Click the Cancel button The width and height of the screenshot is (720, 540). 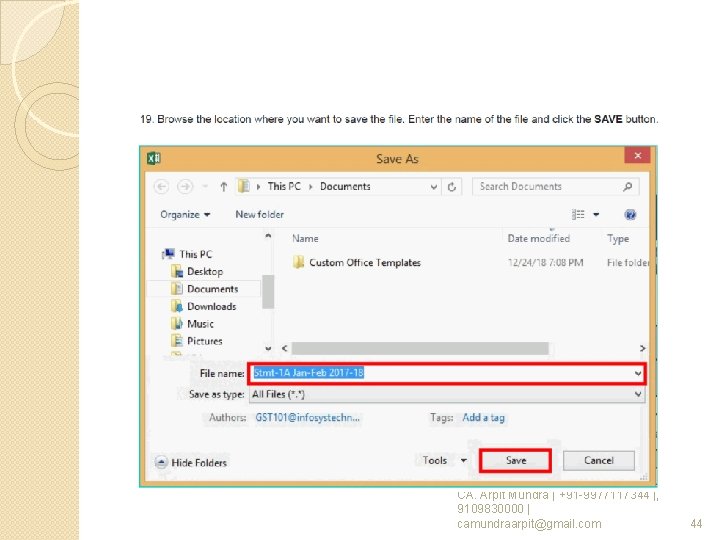[599, 461]
